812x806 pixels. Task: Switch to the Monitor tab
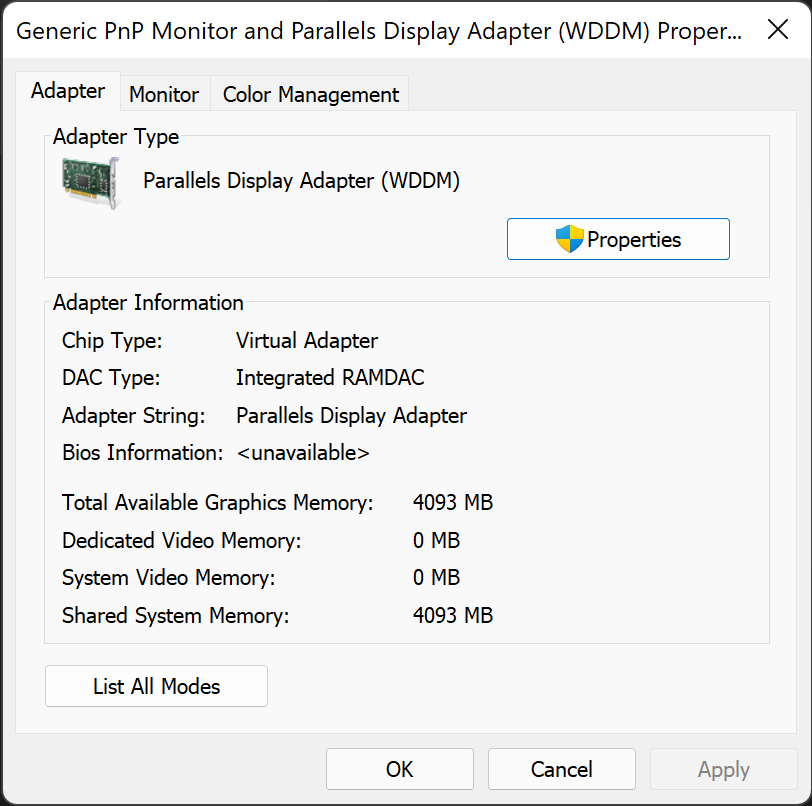164,95
